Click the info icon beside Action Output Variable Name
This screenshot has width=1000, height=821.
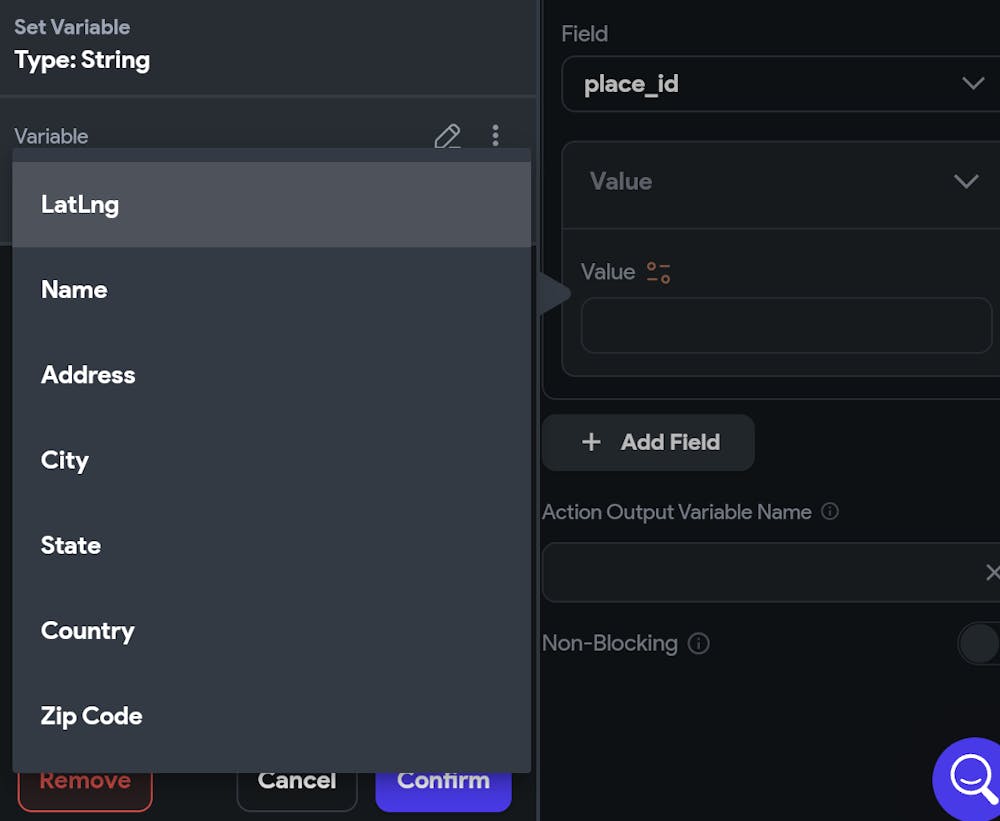[829, 511]
